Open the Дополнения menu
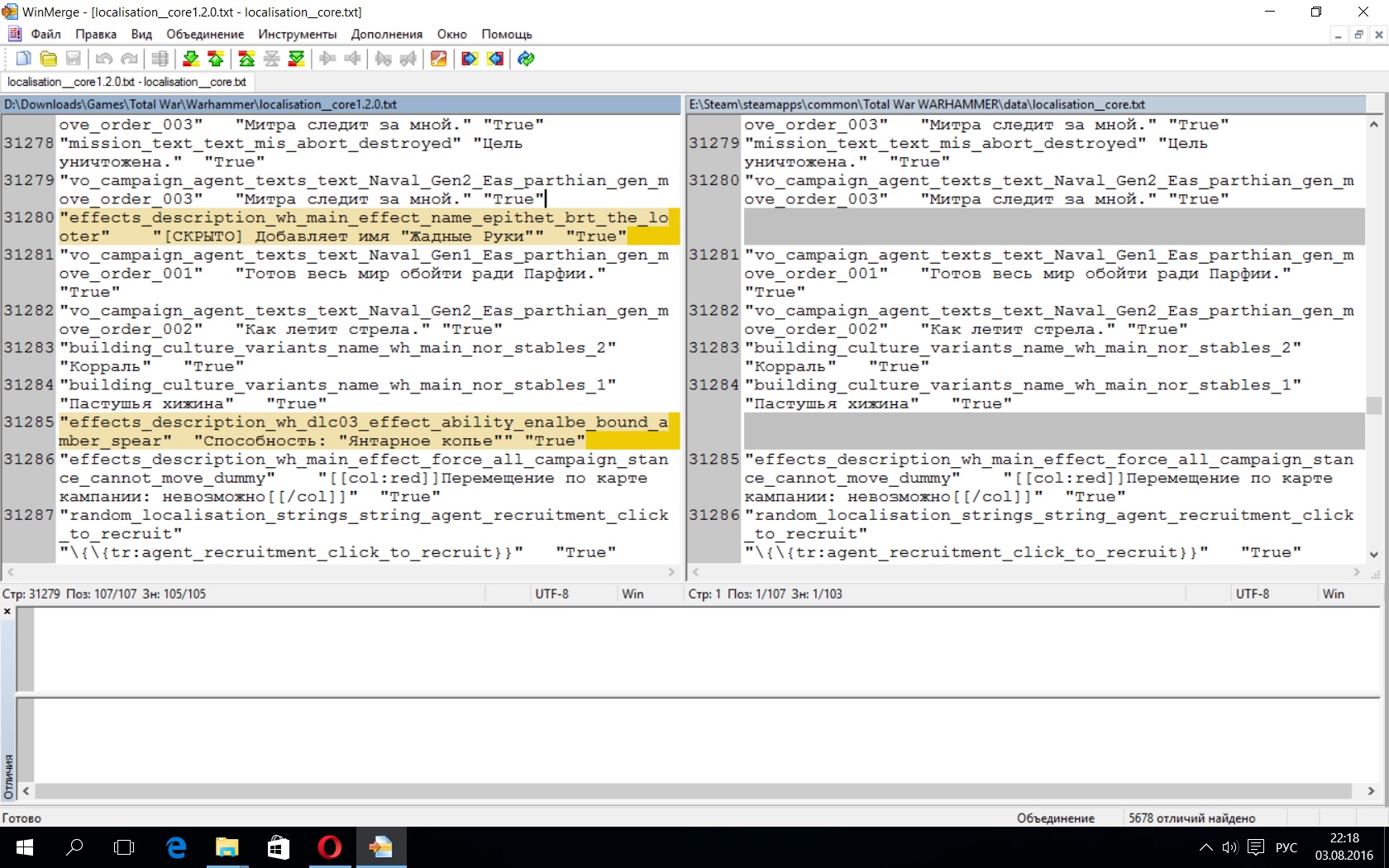This screenshot has width=1389, height=868. 387,34
